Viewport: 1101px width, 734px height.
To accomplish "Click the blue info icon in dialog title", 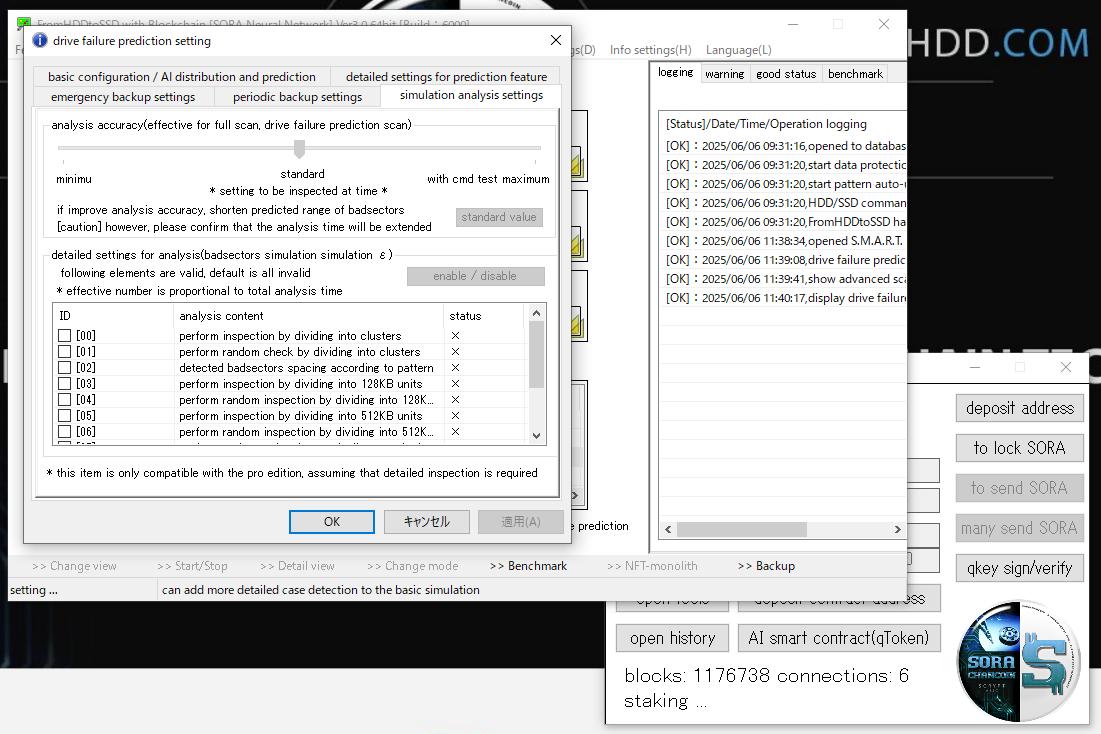I will coord(40,41).
